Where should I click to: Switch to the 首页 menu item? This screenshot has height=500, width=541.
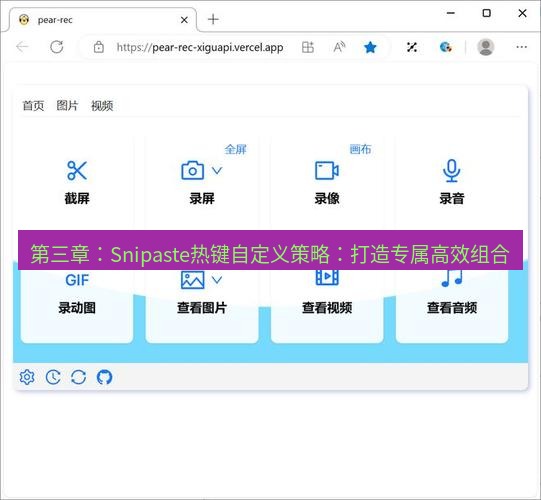(33, 106)
